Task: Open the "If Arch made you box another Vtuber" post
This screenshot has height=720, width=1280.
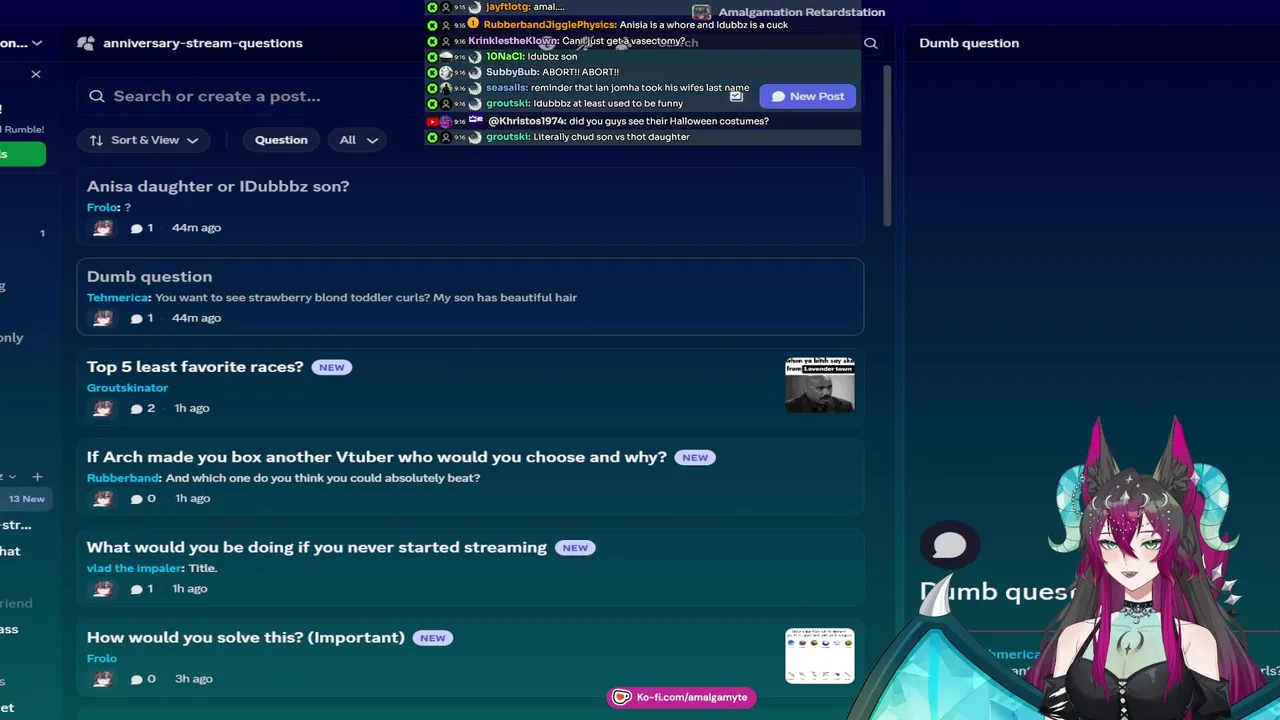Action: point(377,457)
